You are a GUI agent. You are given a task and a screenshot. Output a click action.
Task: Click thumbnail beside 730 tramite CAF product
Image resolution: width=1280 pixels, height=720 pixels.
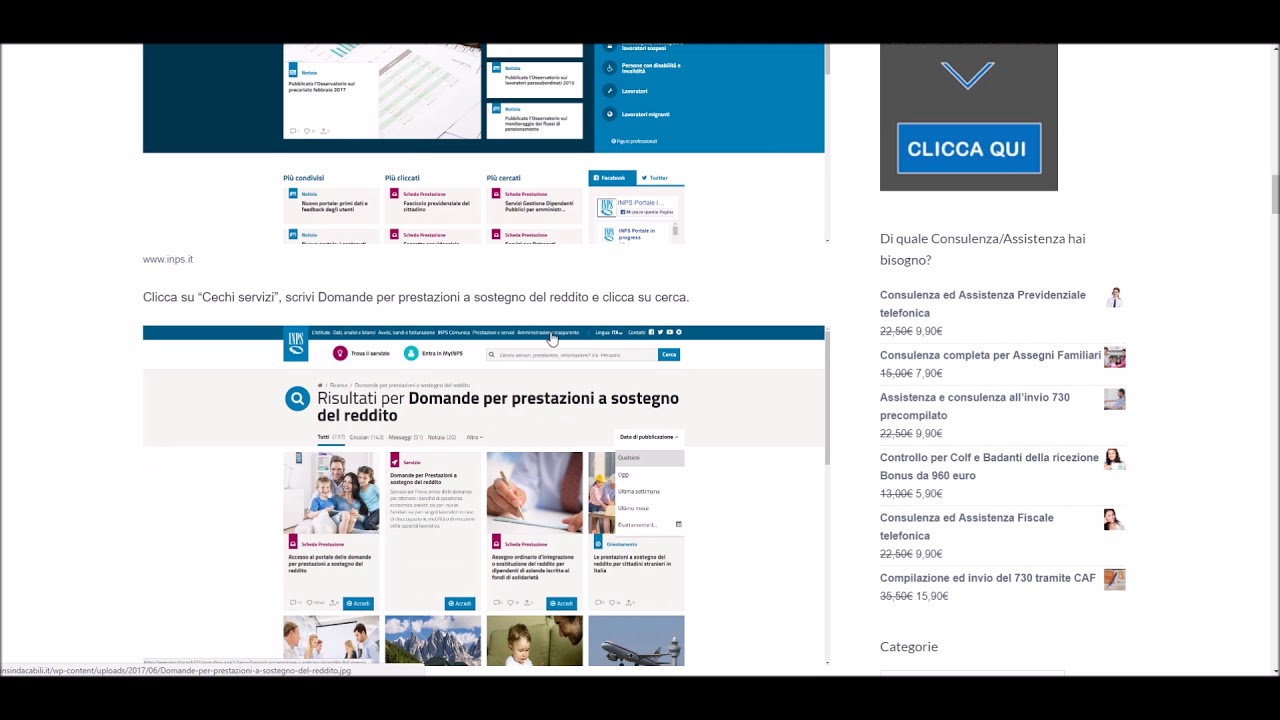coord(1115,580)
